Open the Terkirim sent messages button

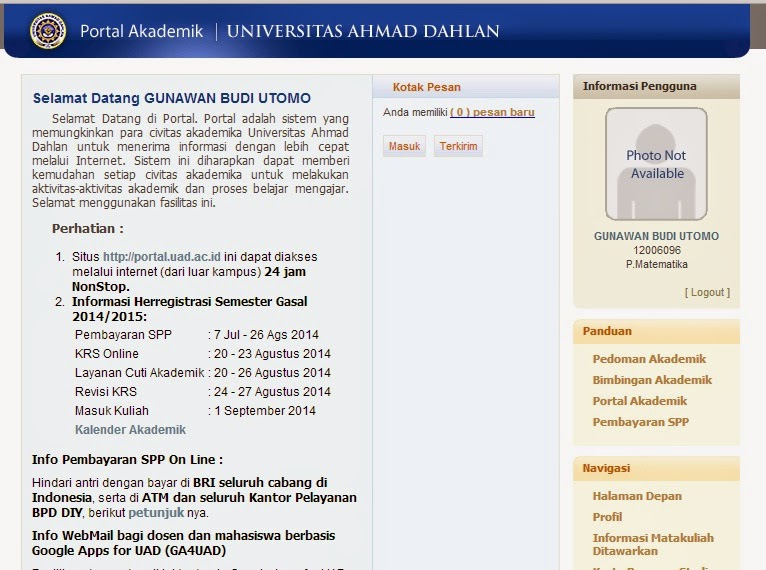point(458,146)
